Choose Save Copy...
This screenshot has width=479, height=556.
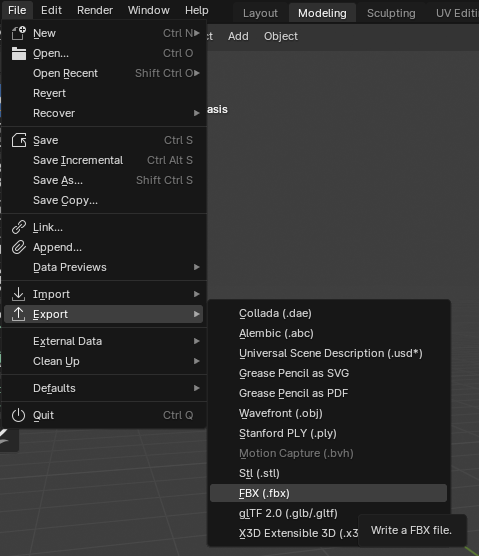click(x=103, y=200)
